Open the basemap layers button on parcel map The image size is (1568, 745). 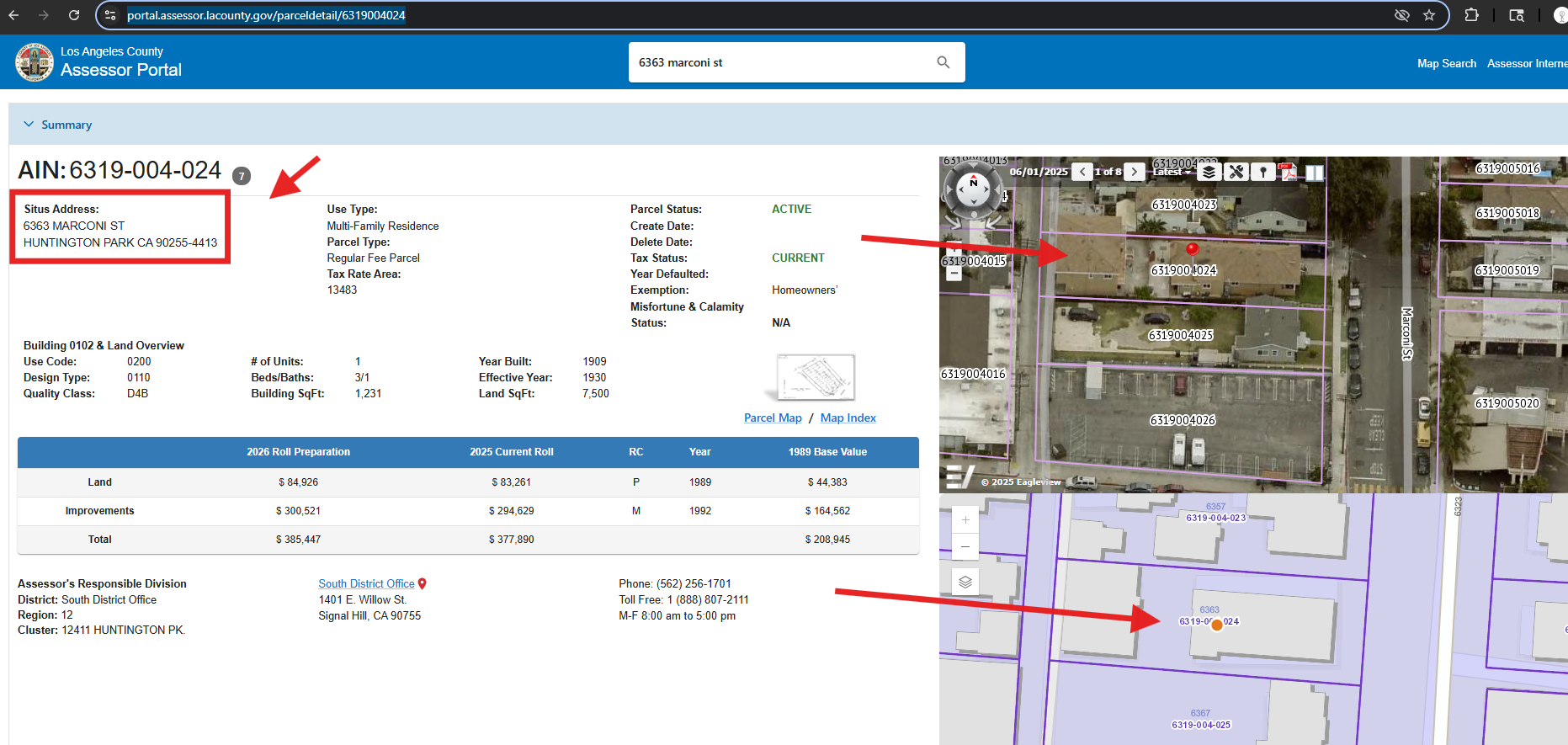(965, 582)
